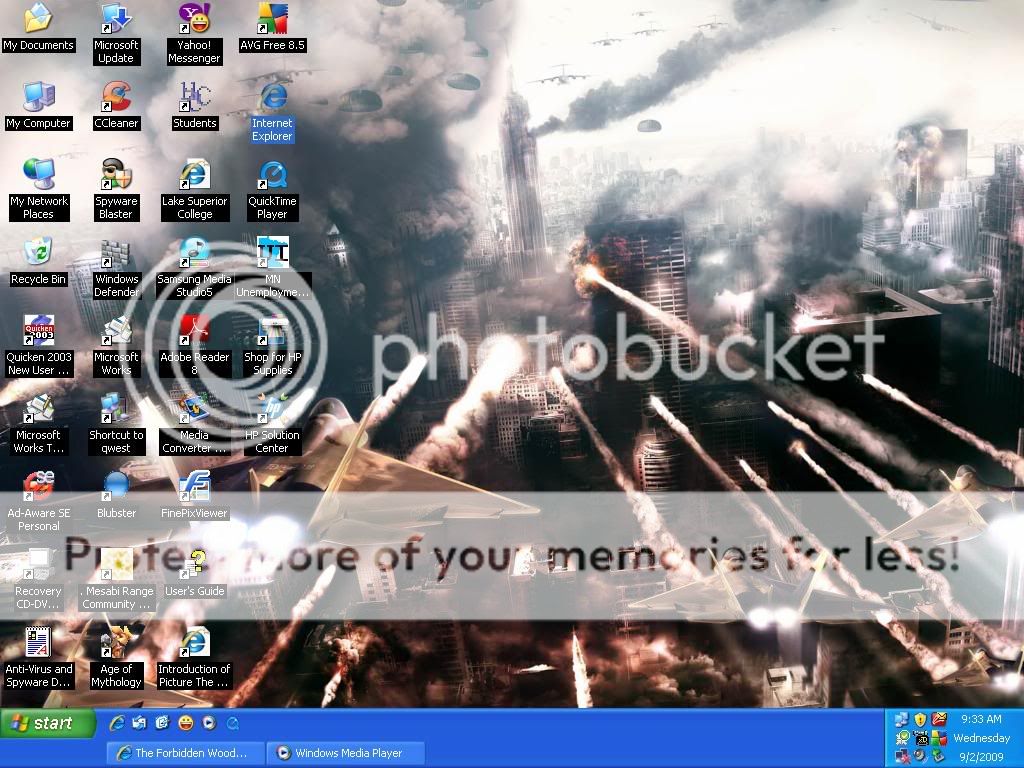Launch Yahoo Messenger smiley from Quick Launch
The width and height of the screenshot is (1024, 768).
pyautogui.click(x=185, y=723)
